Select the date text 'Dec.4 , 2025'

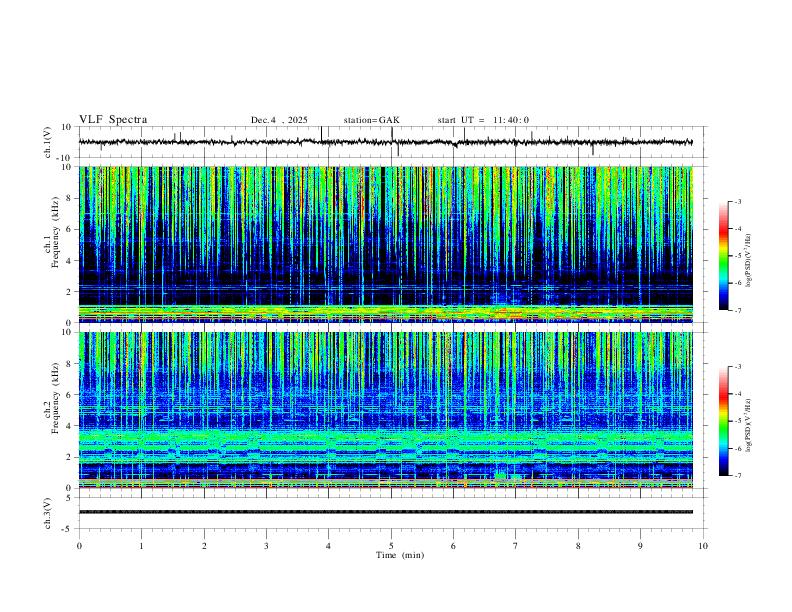click(279, 120)
